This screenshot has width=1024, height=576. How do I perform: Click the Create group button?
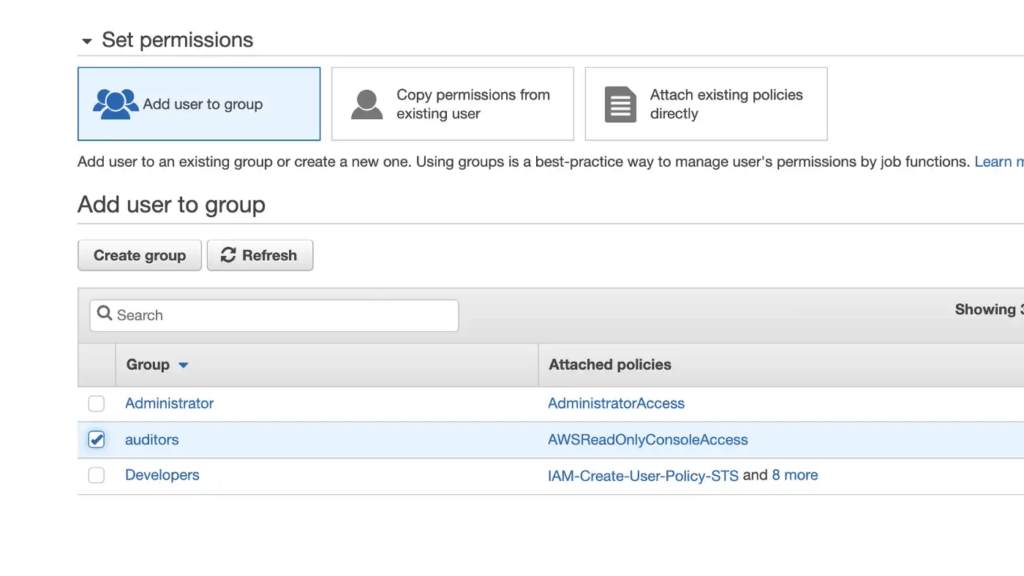[x=139, y=255]
